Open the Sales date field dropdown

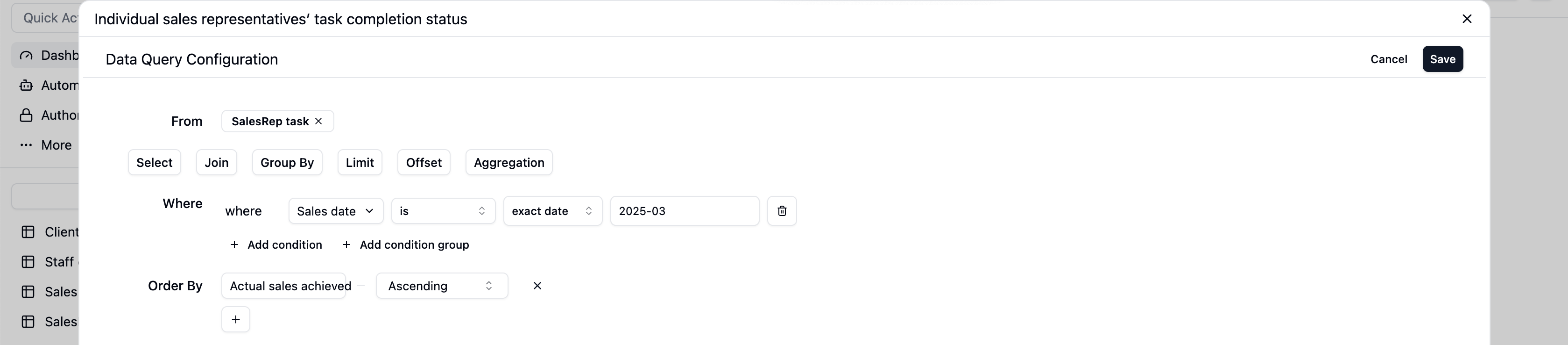point(335,211)
